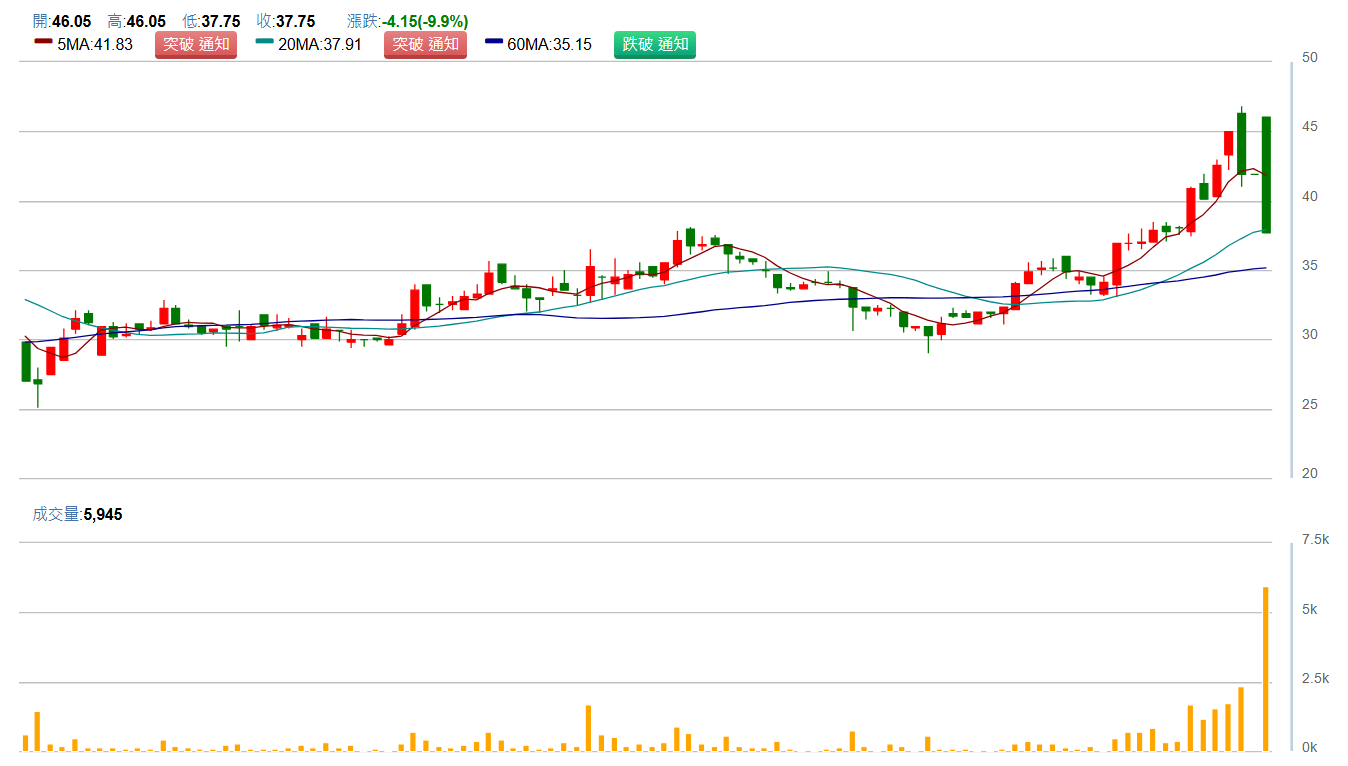This screenshot has height=766, width=1348.
Task: Click the navy 60MA legend swatch
Action: (494, 42)
